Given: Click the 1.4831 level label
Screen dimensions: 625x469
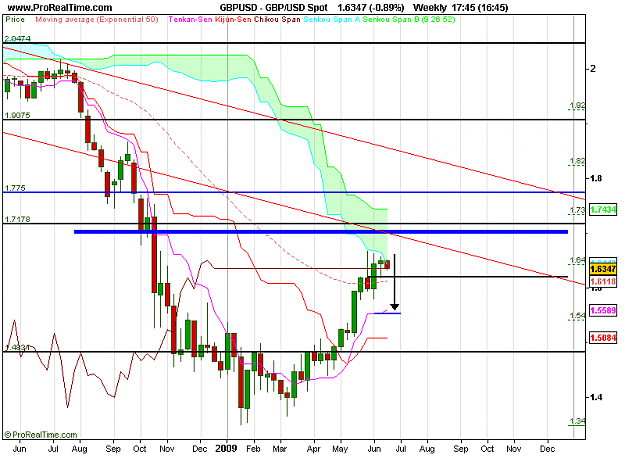Looking at the screenshot, I should tap(17, 347).
